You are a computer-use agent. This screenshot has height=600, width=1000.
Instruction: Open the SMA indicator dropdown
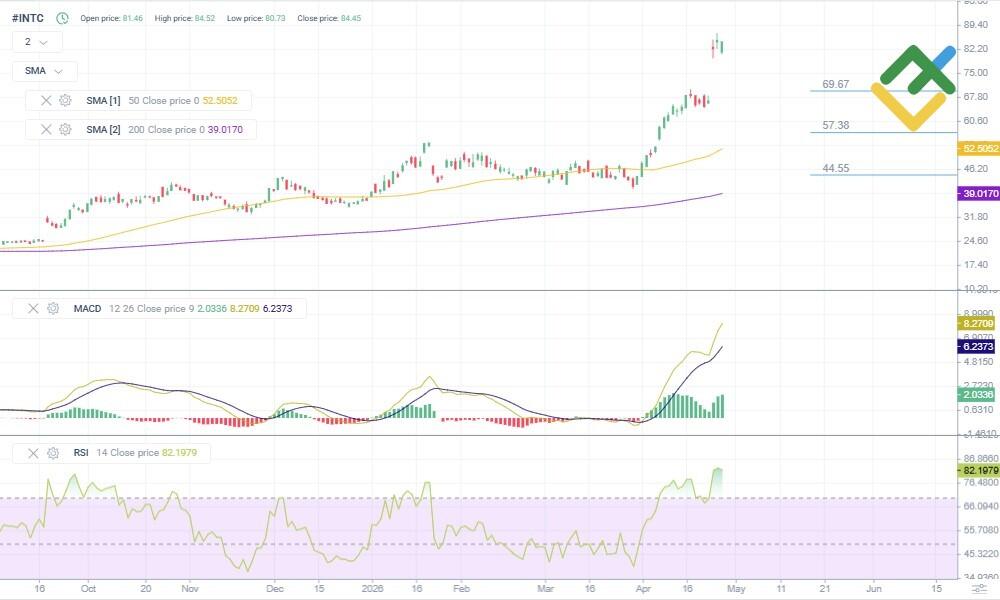(x=45, y=71)
